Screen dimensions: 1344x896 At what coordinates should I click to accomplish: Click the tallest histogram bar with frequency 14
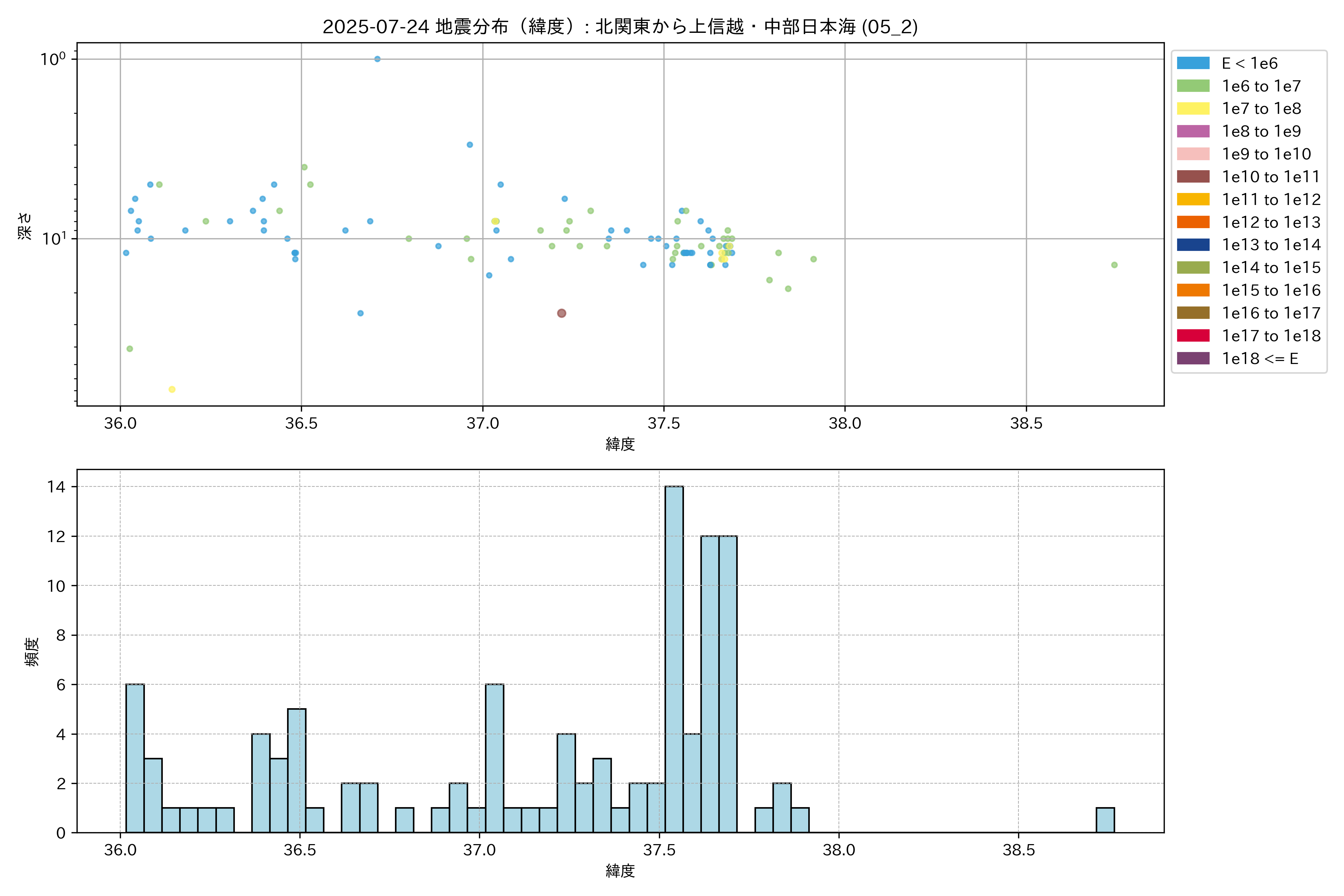674,659
